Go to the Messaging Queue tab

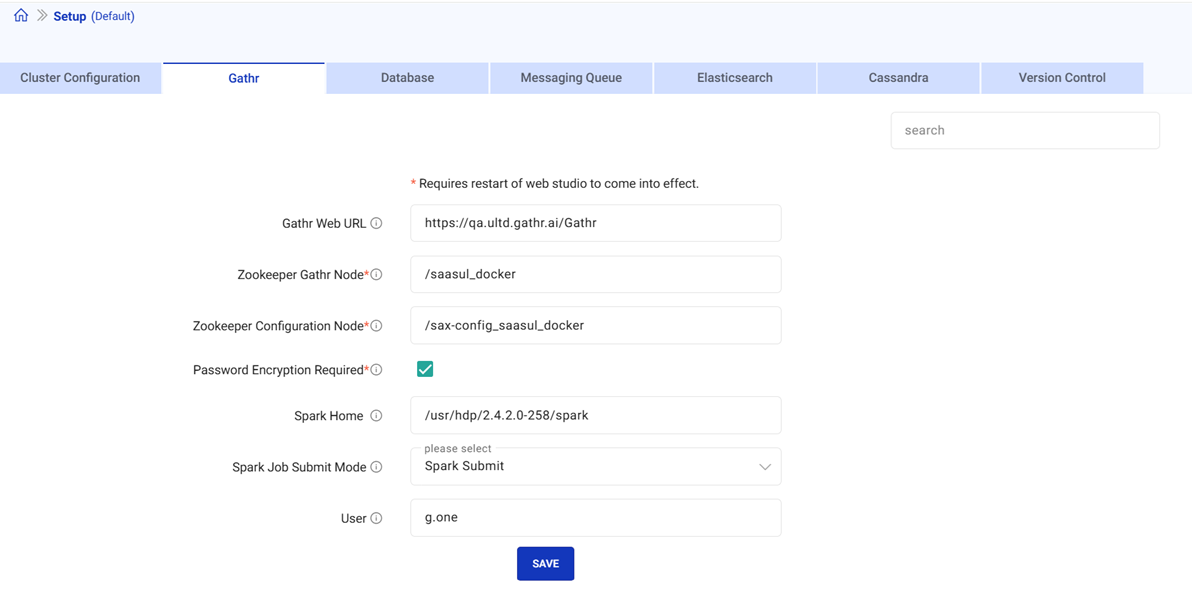(571, 78)
